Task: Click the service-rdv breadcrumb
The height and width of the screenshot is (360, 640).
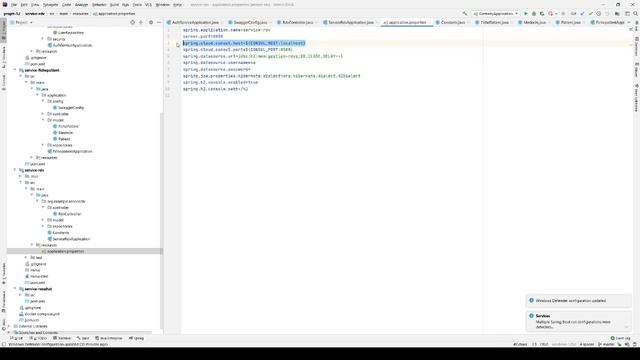Action: 35,13
